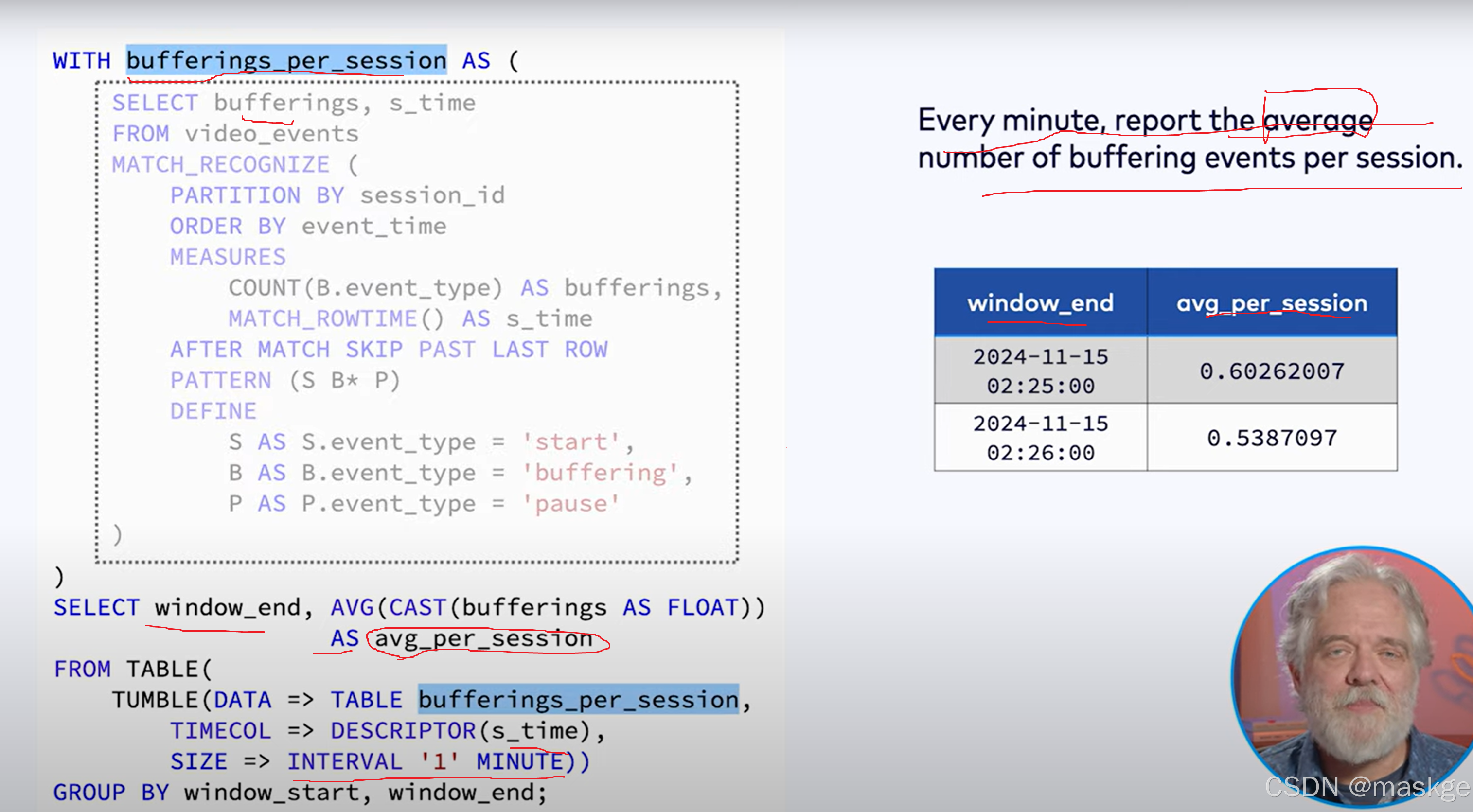Click the 'PARTITION BY session_id' line
1473x812 pixels.
337,195
